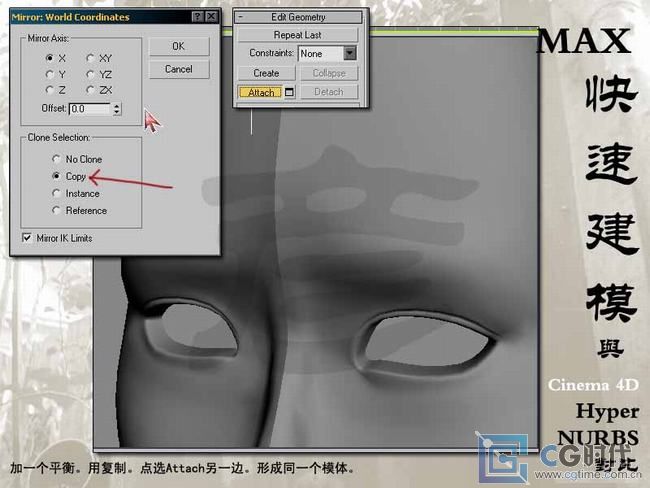Close the Mirror: World Coordinates dialog
The width and height of the screenshot is (650, 488).
[x=211, y=17]
